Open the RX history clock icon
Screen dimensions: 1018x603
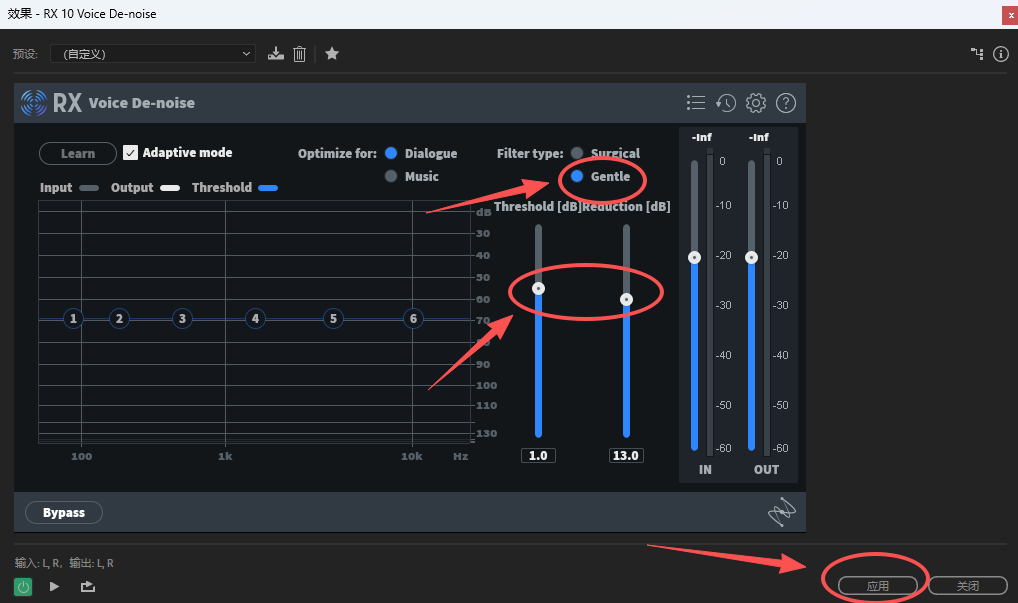click(x=726, y=103)
